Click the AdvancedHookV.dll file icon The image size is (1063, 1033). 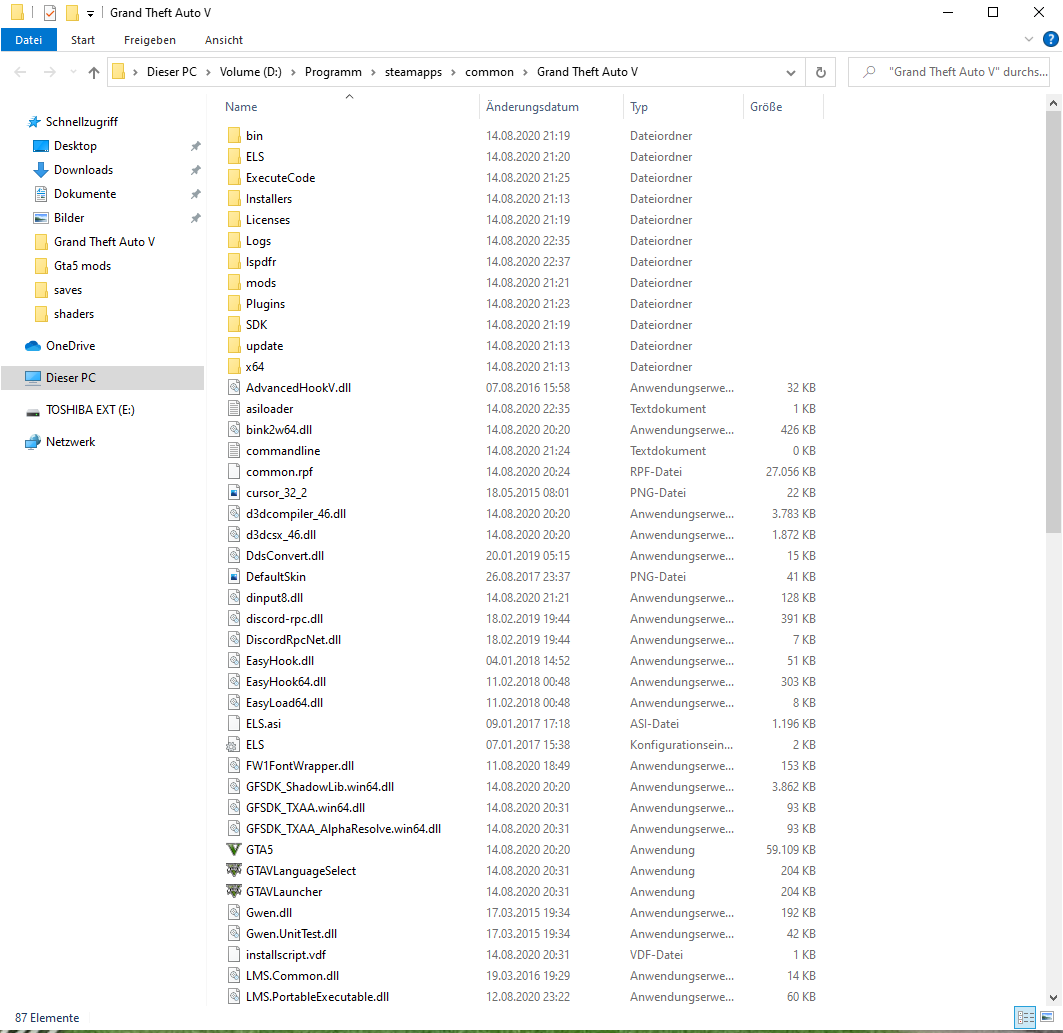(x=234, y=388)
